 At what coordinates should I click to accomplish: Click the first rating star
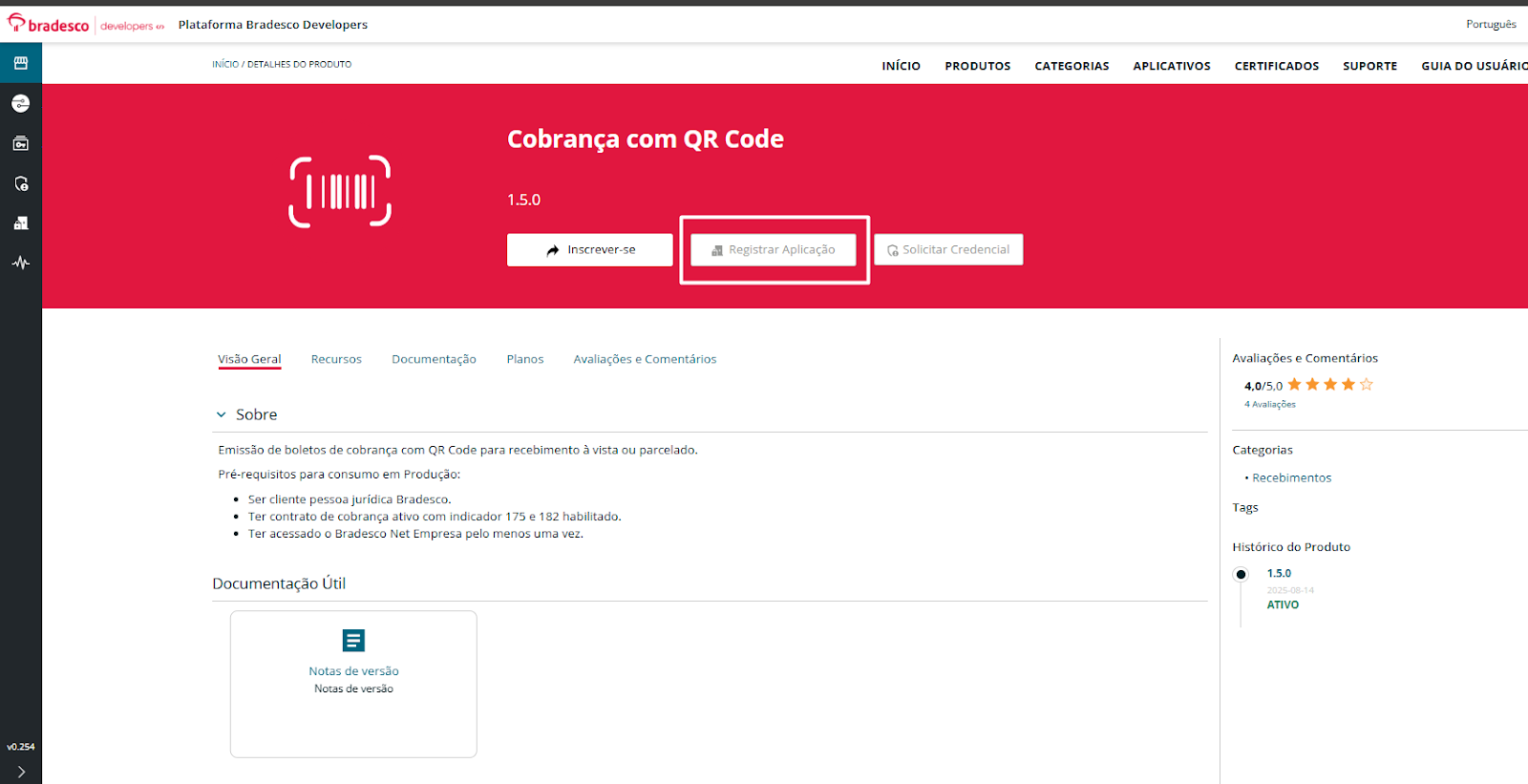(x=1295, y=385)
